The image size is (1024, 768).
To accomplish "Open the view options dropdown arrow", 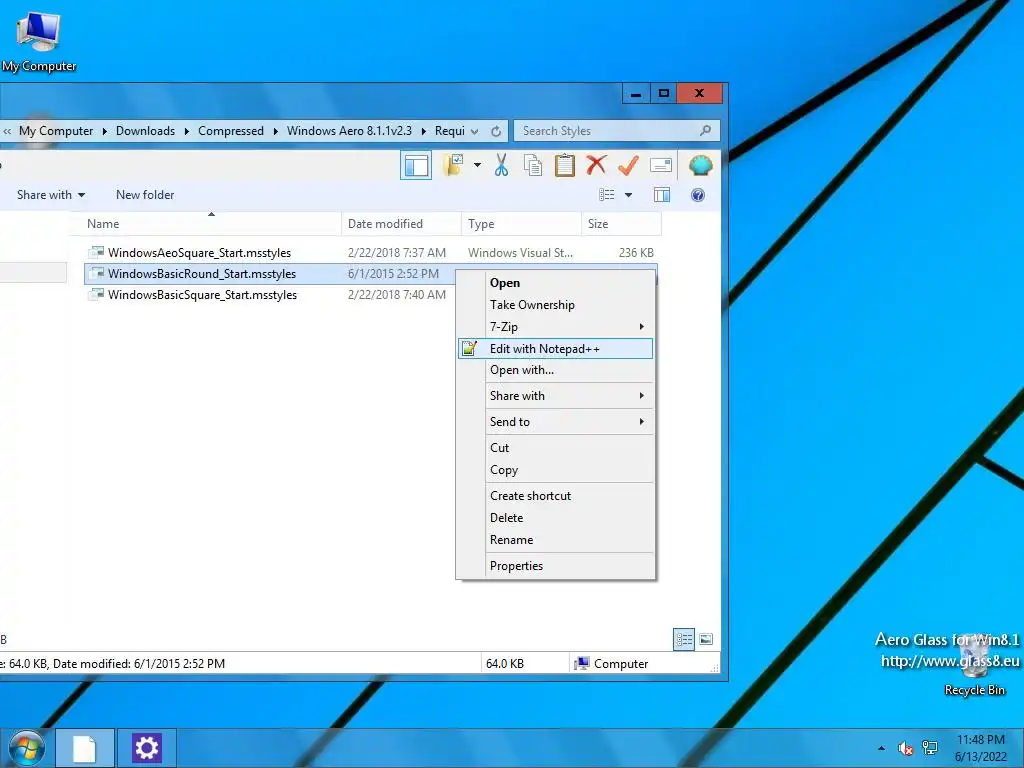I will [628, 195].
